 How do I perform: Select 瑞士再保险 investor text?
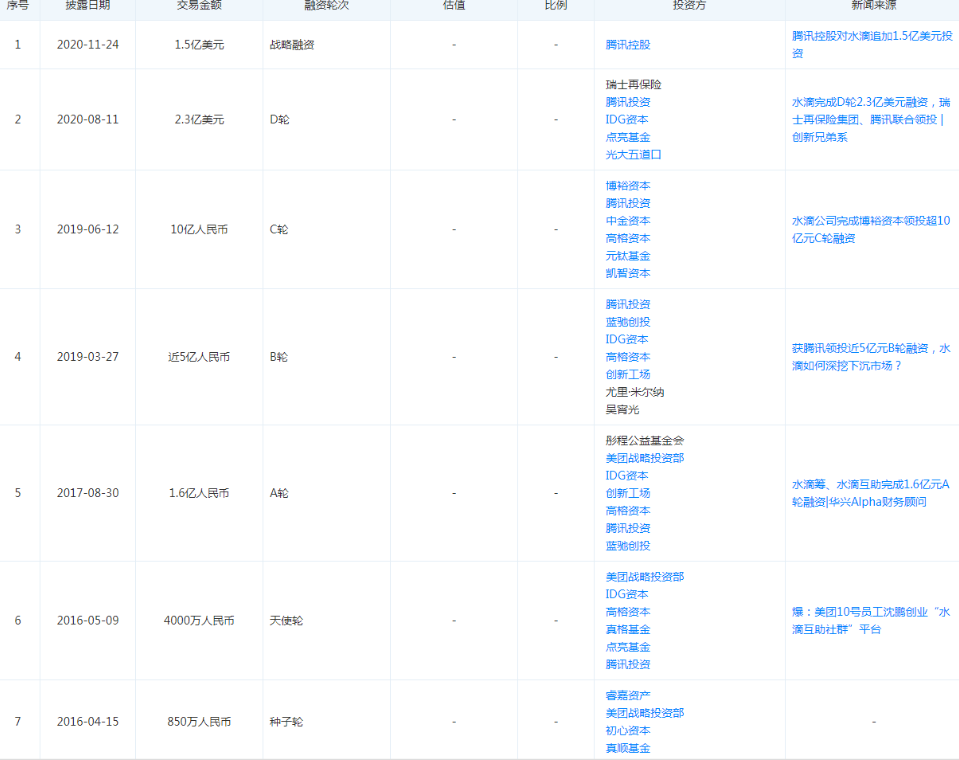point(633,84)
